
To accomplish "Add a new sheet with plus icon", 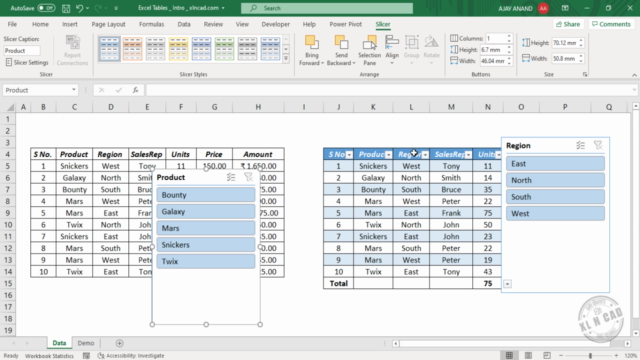I will pos(119,343).
